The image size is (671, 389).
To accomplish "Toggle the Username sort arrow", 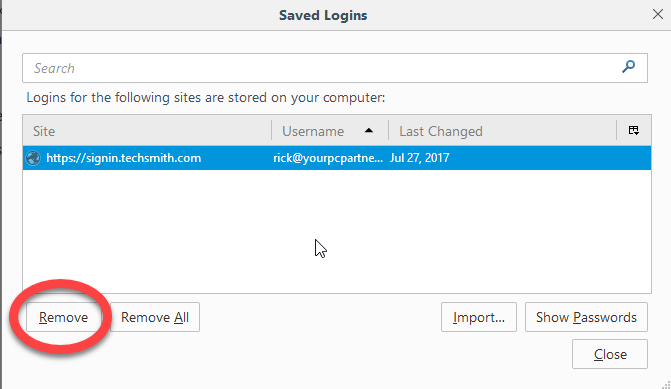I will point(368,131).
